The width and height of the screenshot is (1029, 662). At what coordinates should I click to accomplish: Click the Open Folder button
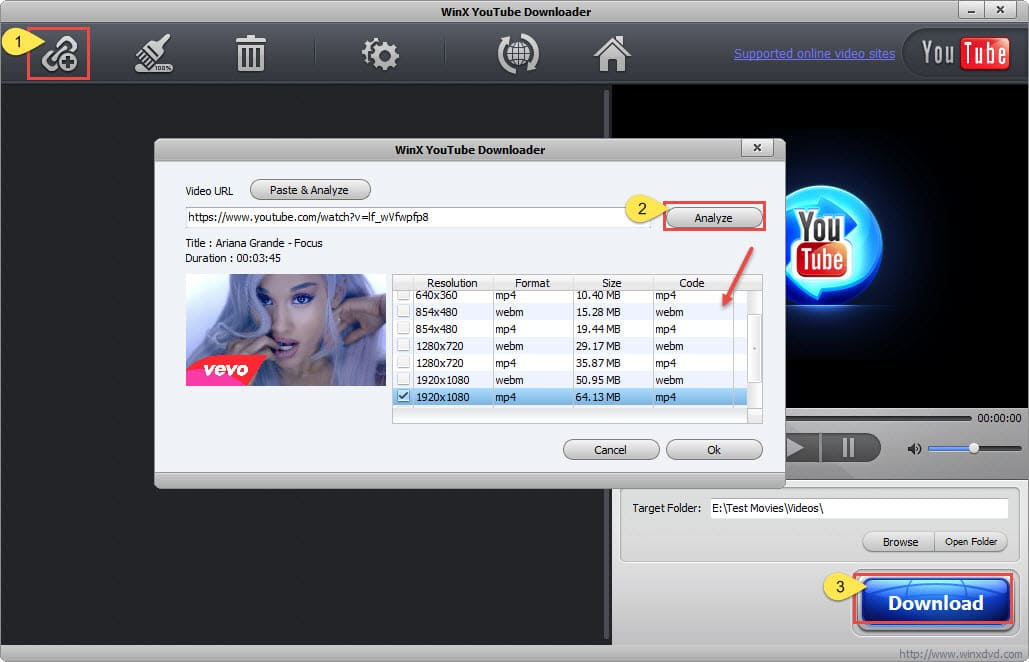pos(971,542)
